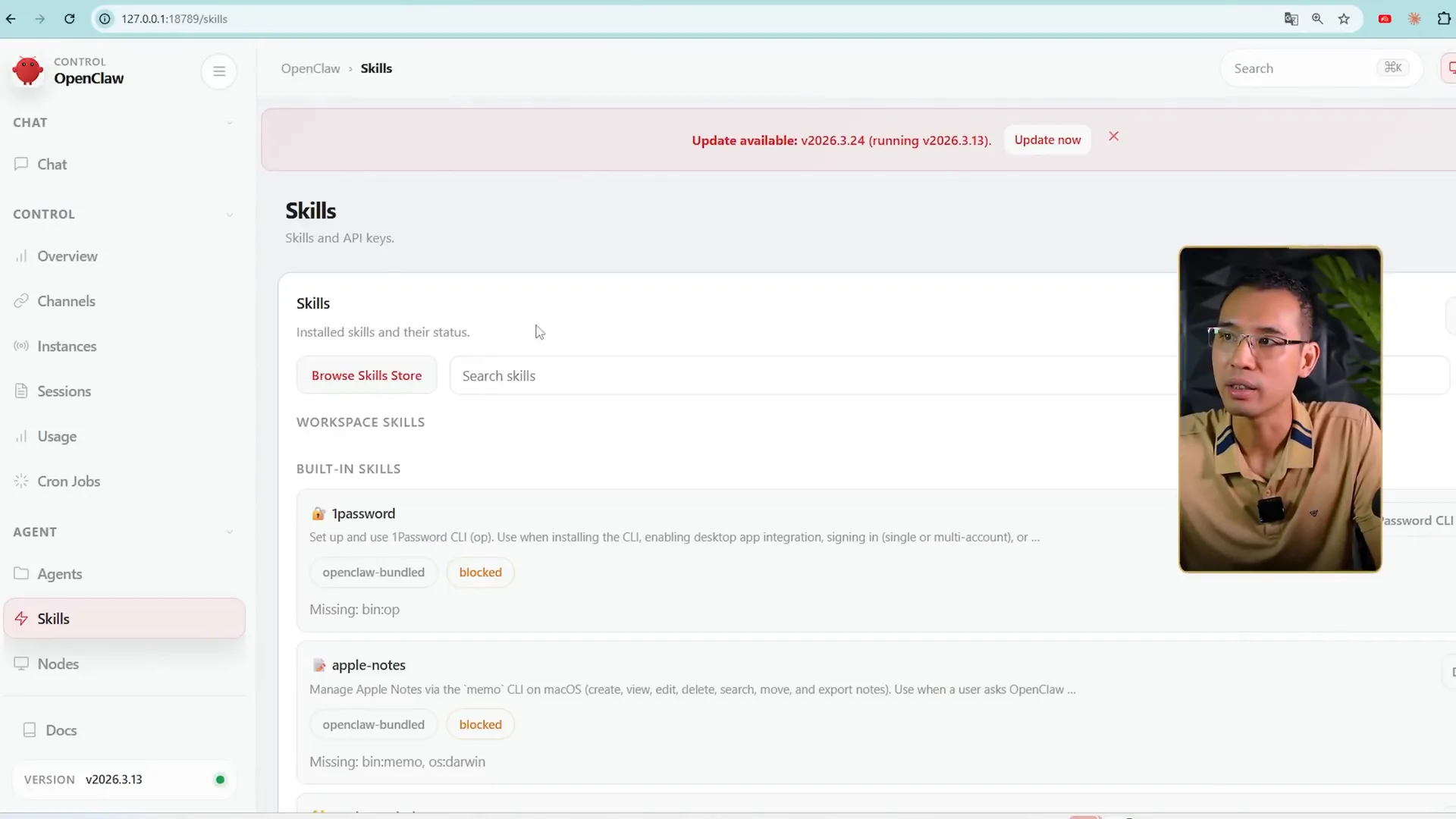Click the Update now button
1456x819 pixels.
click(1047, 140)
